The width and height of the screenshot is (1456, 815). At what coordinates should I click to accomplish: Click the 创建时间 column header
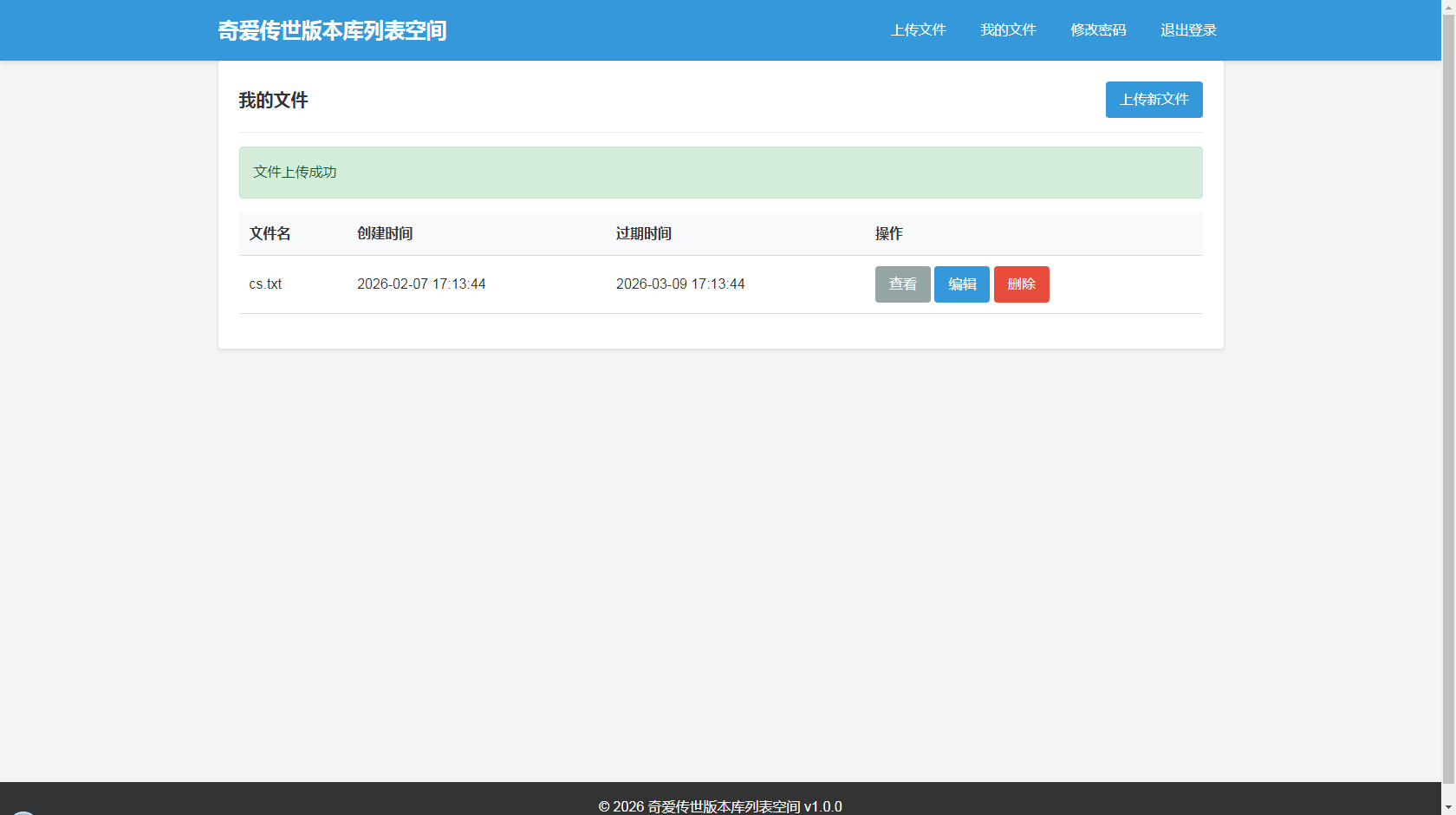coord(385,234)
